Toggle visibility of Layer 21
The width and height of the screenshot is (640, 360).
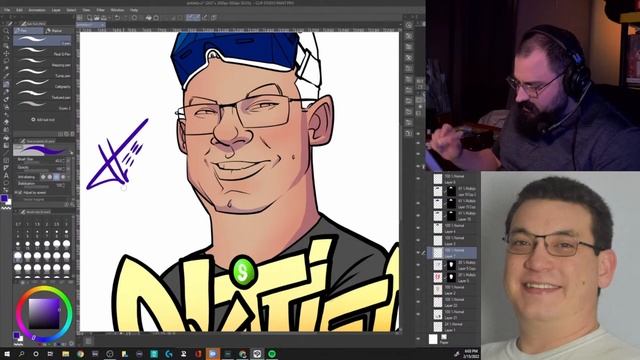tap(418, 314)
